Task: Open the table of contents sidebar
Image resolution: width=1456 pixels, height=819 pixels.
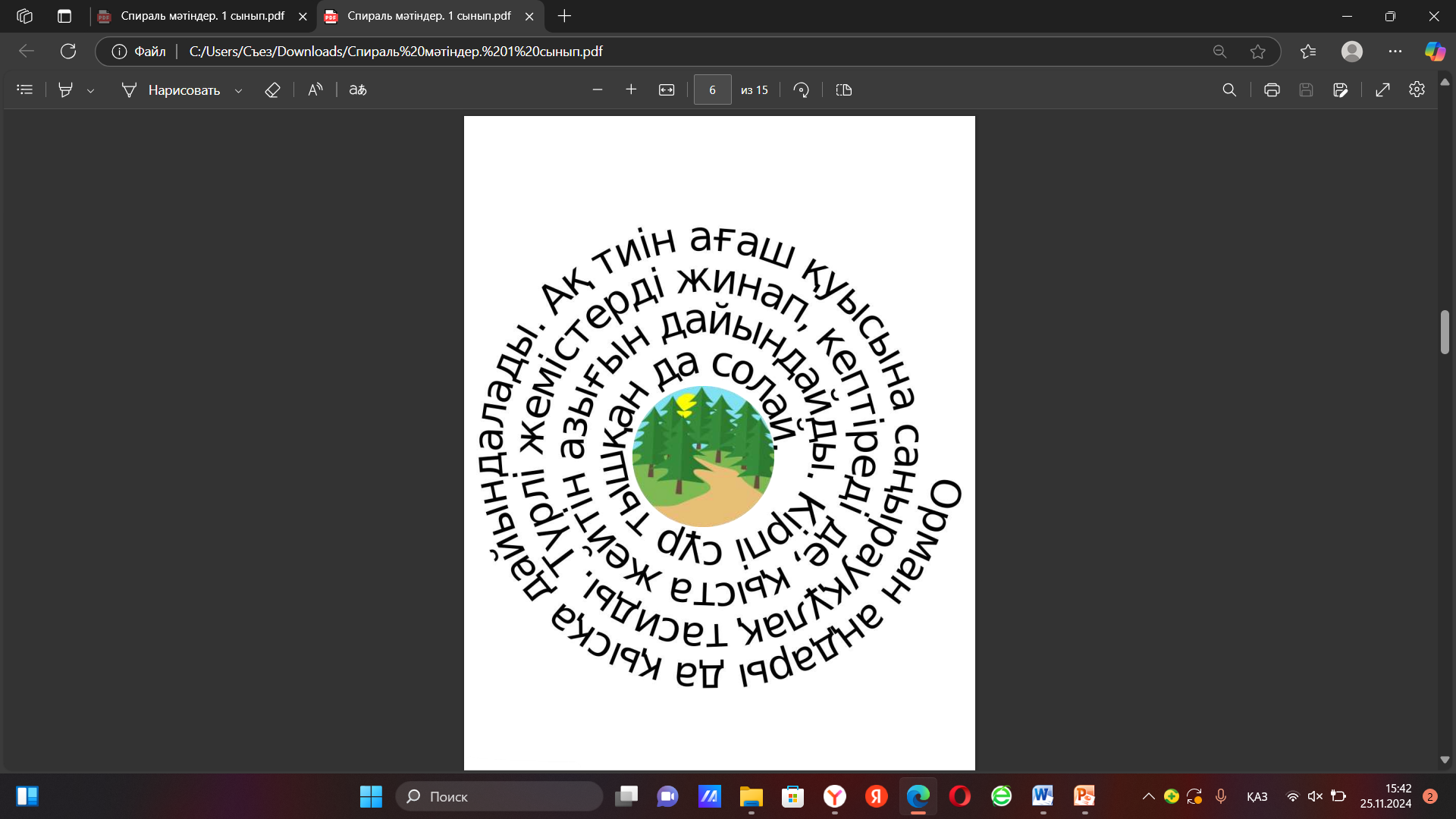Action: pyautogui.click(x=25, y=89)
